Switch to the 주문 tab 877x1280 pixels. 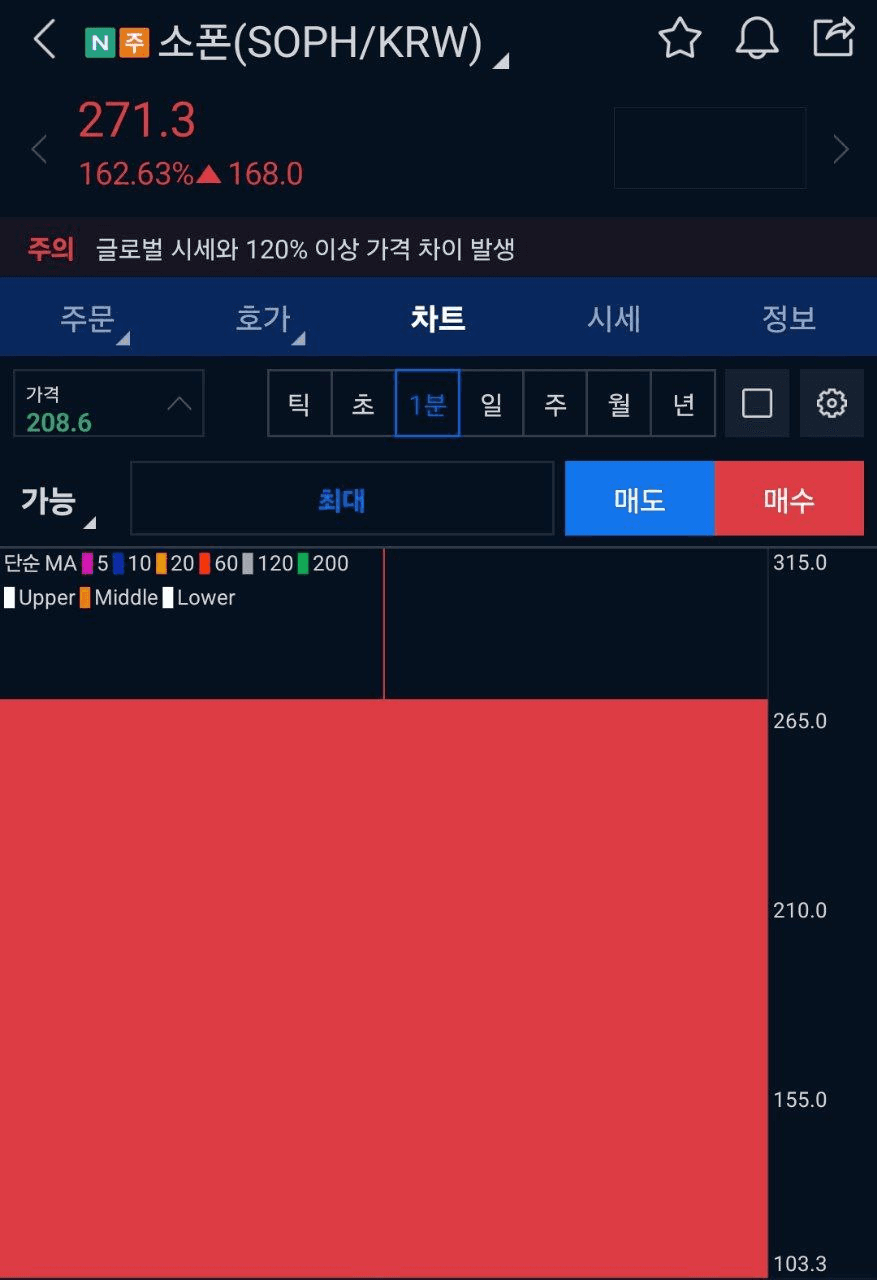point(88,319)
